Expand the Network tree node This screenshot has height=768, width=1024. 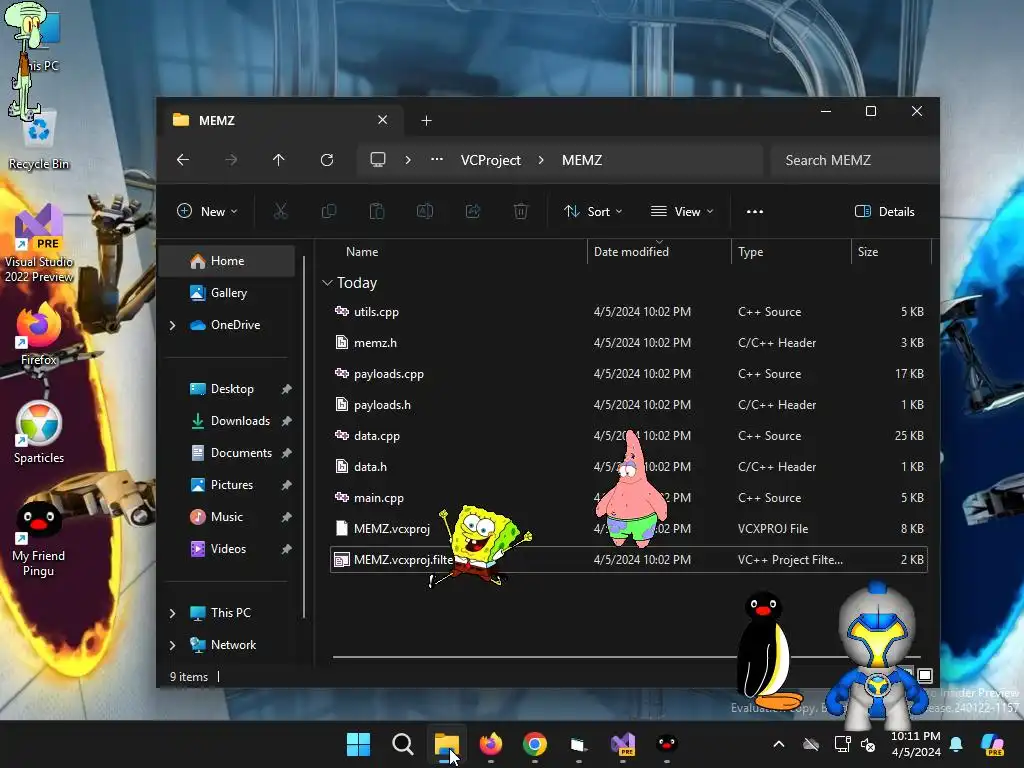point(172,645)
